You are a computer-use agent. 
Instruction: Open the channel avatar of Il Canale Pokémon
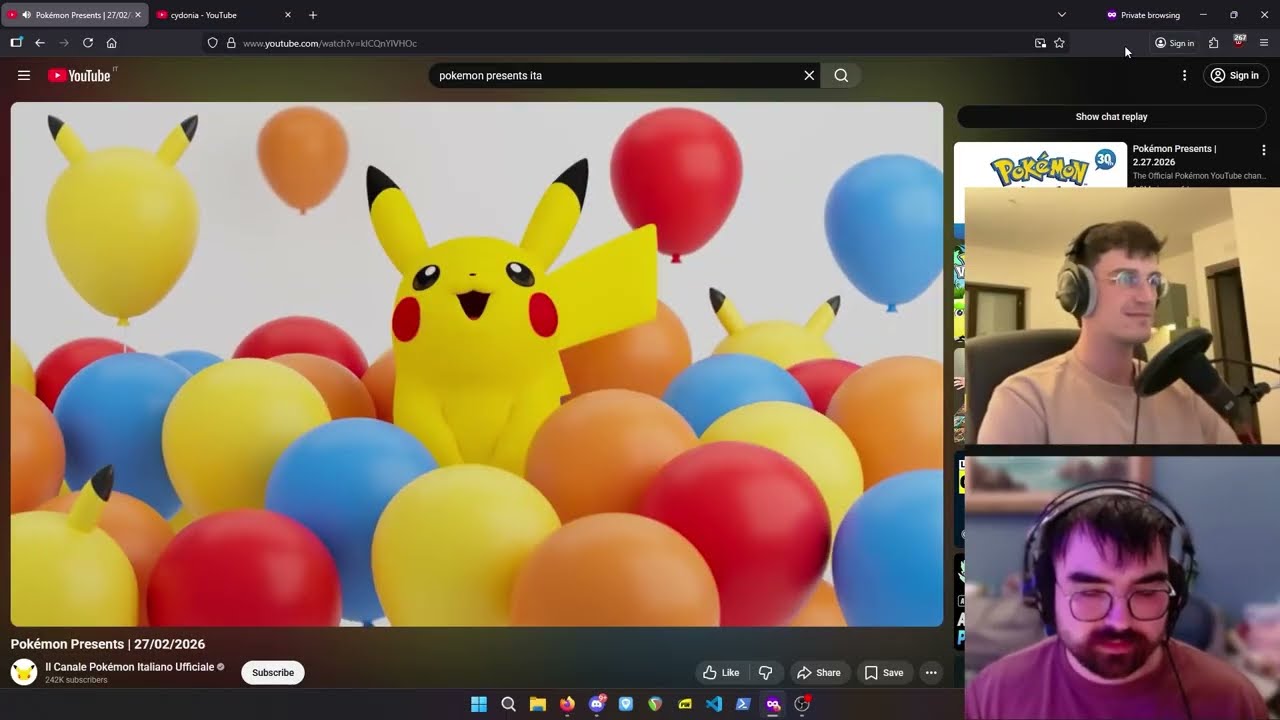coord(24,672)
